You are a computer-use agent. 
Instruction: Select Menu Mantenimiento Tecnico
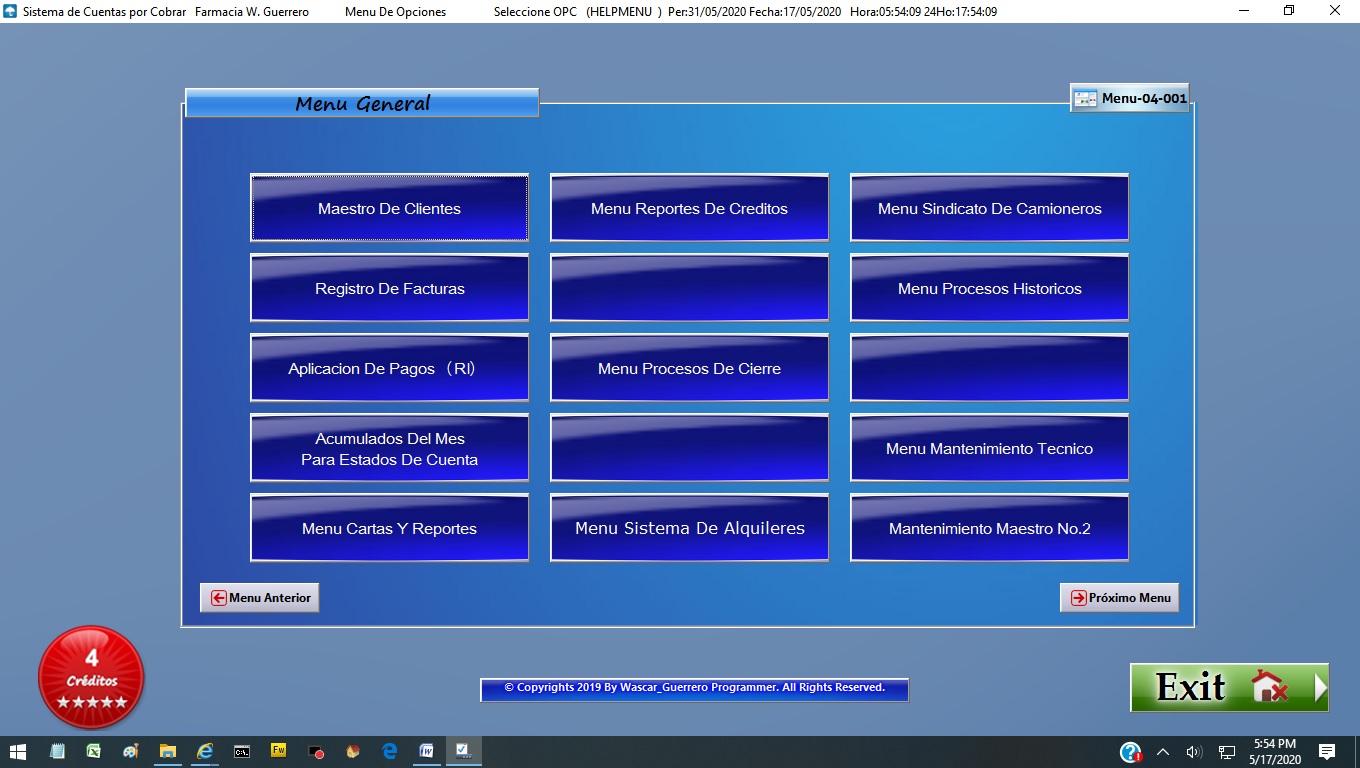[989, 448]
